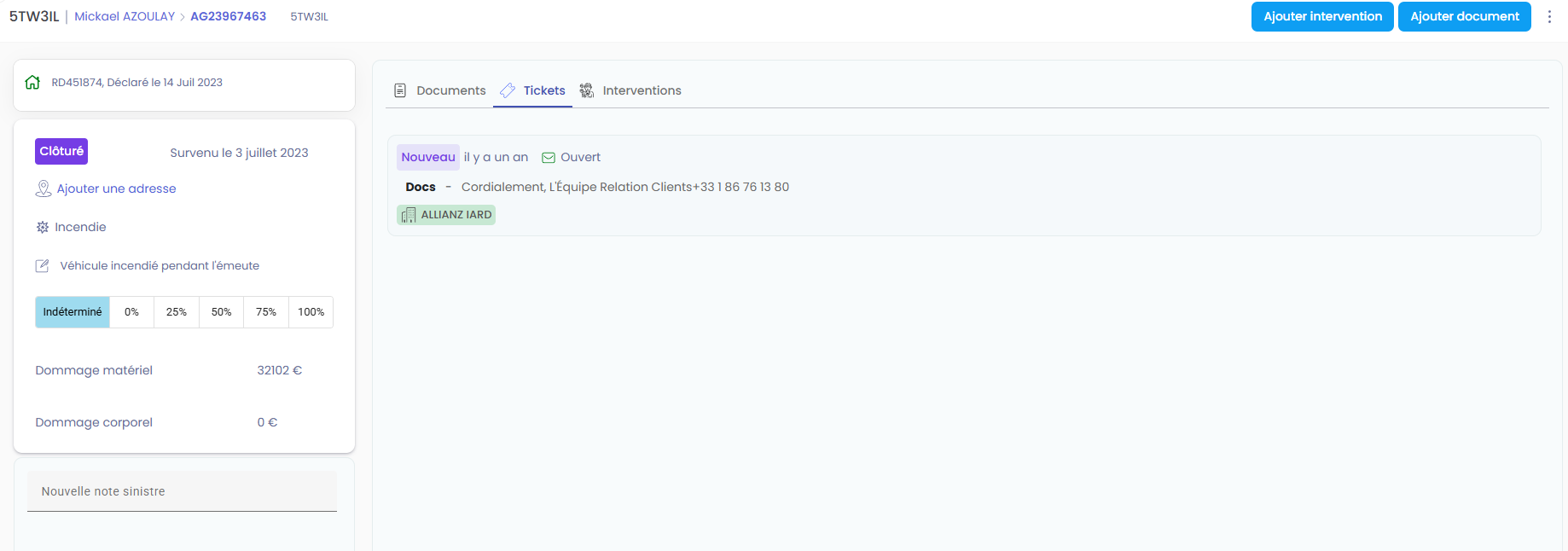Viewport: 1568px width, 551px height.
Task: Click the small grey 5TW3IL label after AG23967463
Action: [309, 16]
